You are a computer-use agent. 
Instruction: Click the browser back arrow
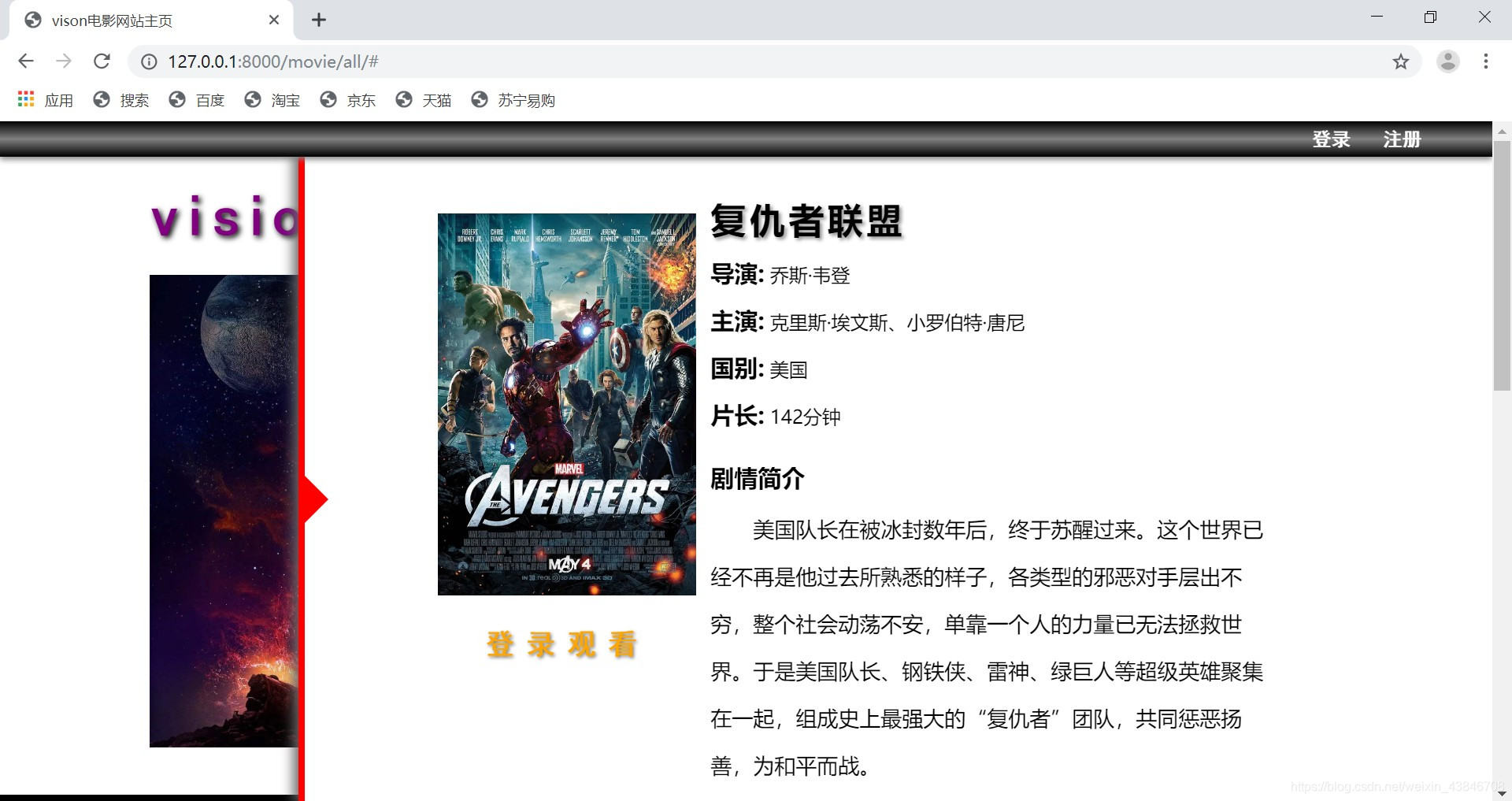(26, 61)
